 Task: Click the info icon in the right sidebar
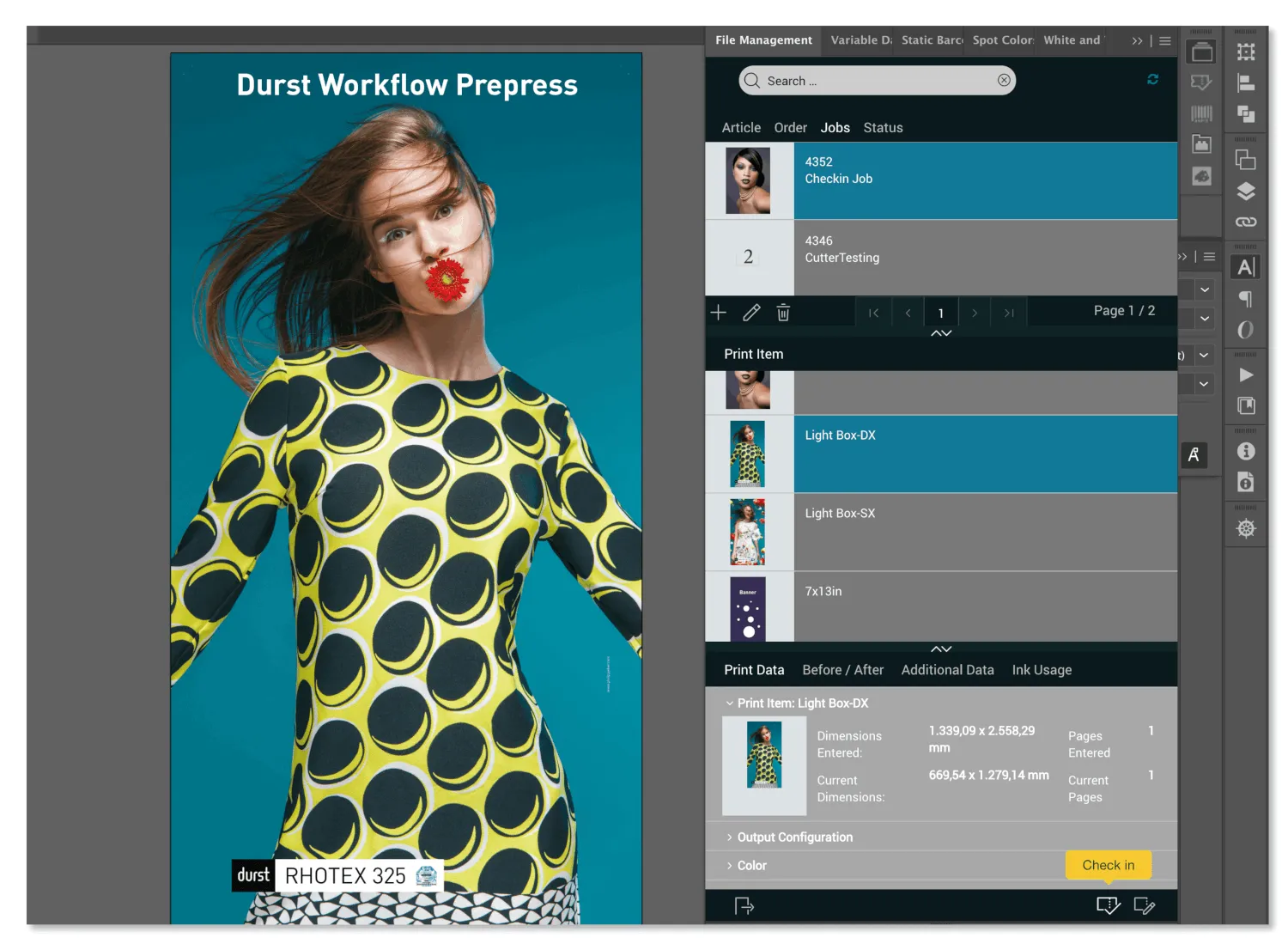pos(1245,450)
